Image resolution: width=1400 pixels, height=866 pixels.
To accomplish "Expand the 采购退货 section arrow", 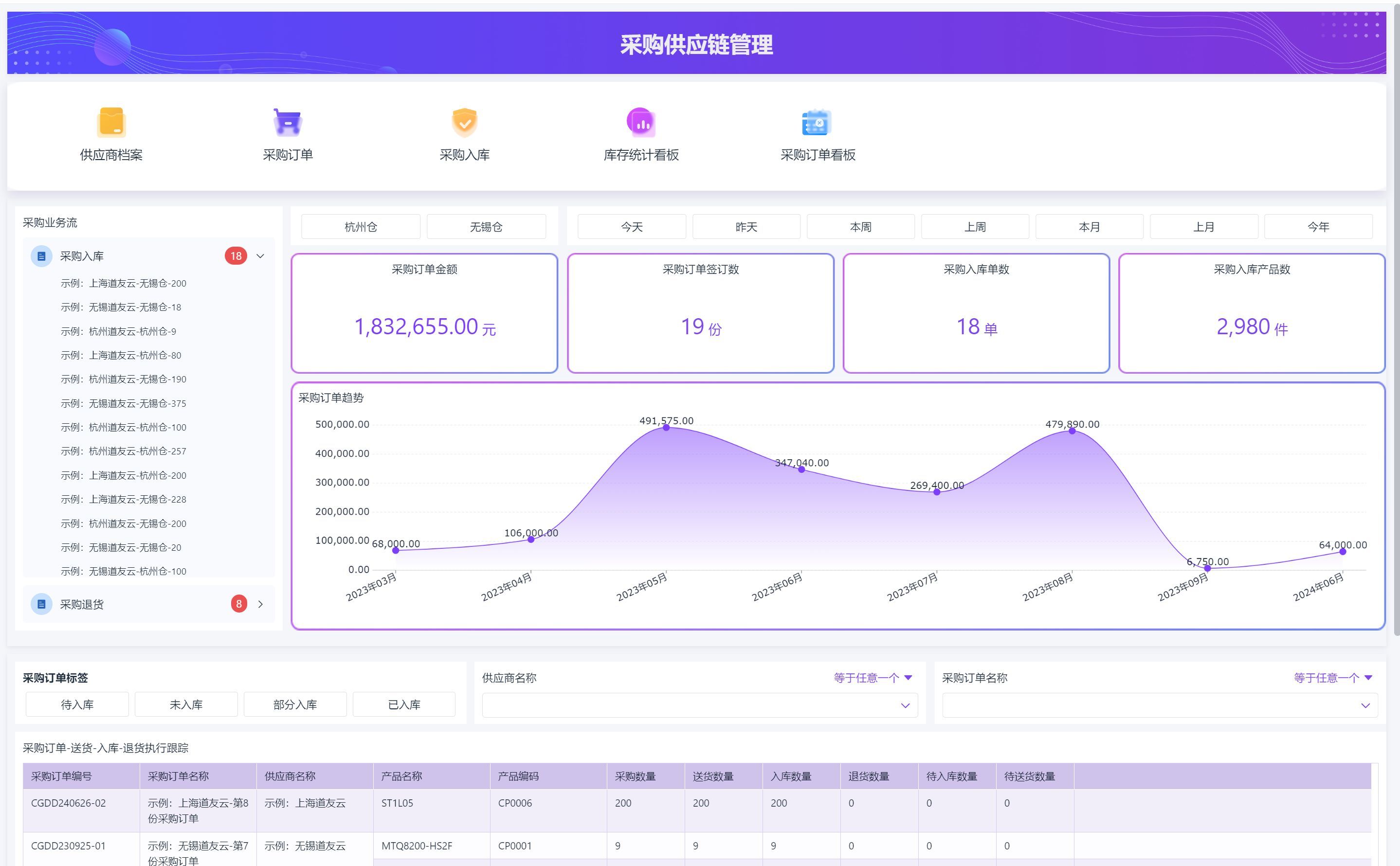I will (x=260, y=604).
